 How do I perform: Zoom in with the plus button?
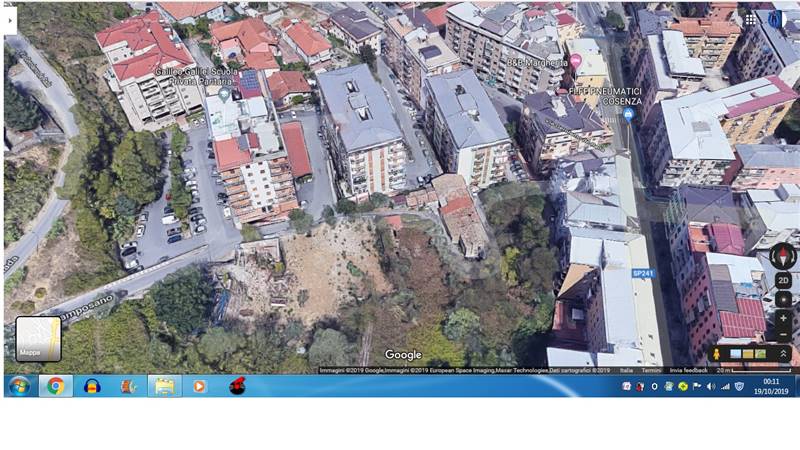(783, 317)
